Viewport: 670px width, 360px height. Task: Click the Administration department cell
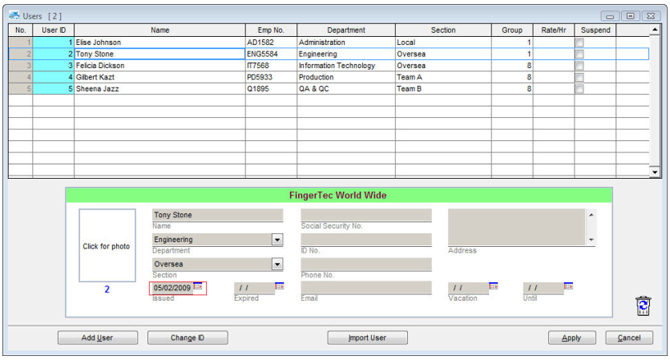[x=346, y=42]
